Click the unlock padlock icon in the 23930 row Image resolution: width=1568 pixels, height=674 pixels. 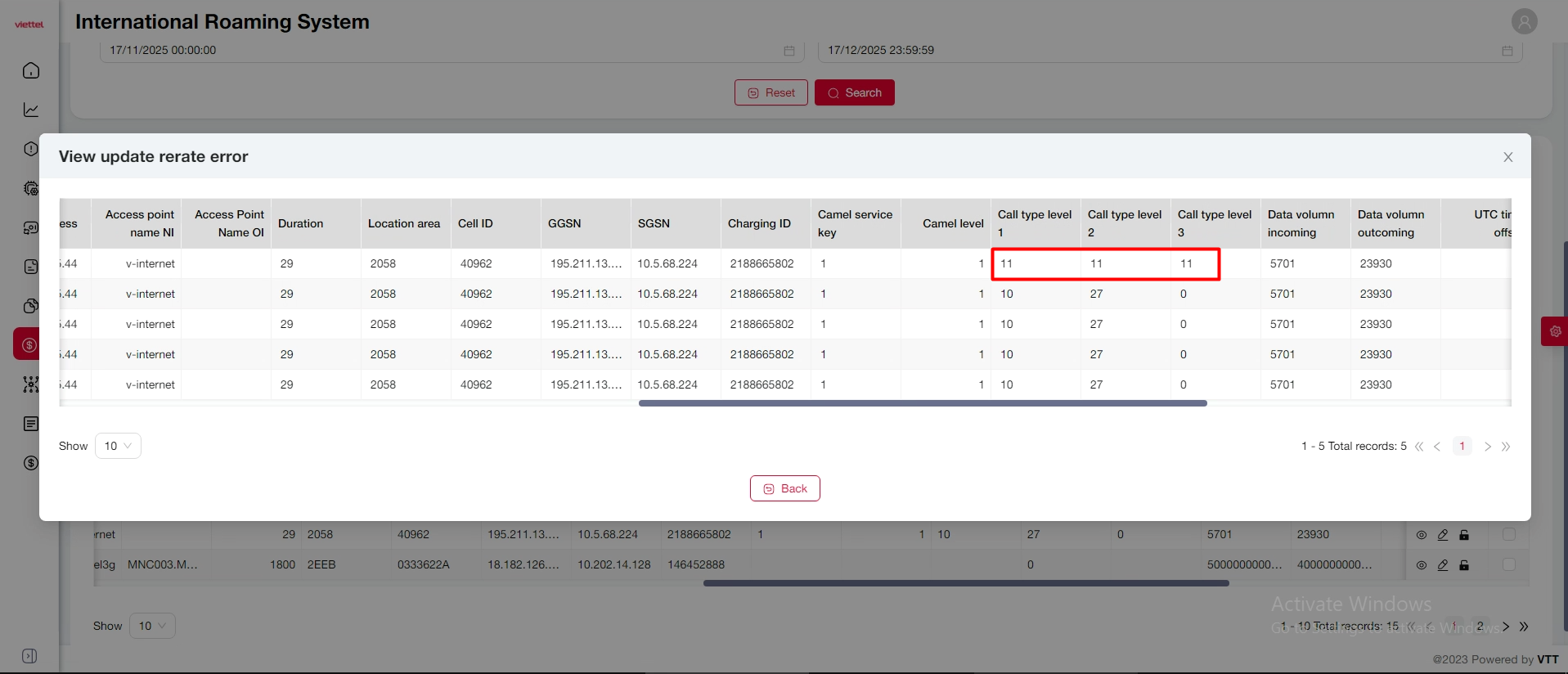1464,535
